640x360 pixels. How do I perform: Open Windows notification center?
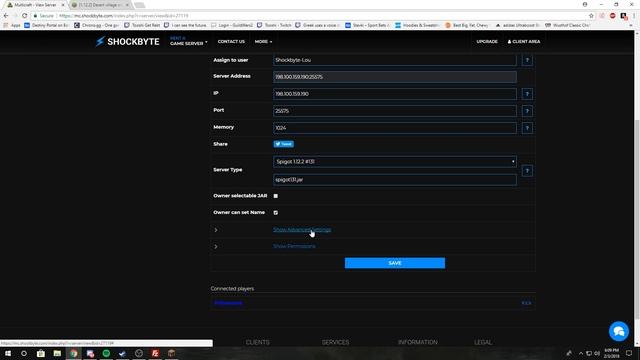pos(629,353)
